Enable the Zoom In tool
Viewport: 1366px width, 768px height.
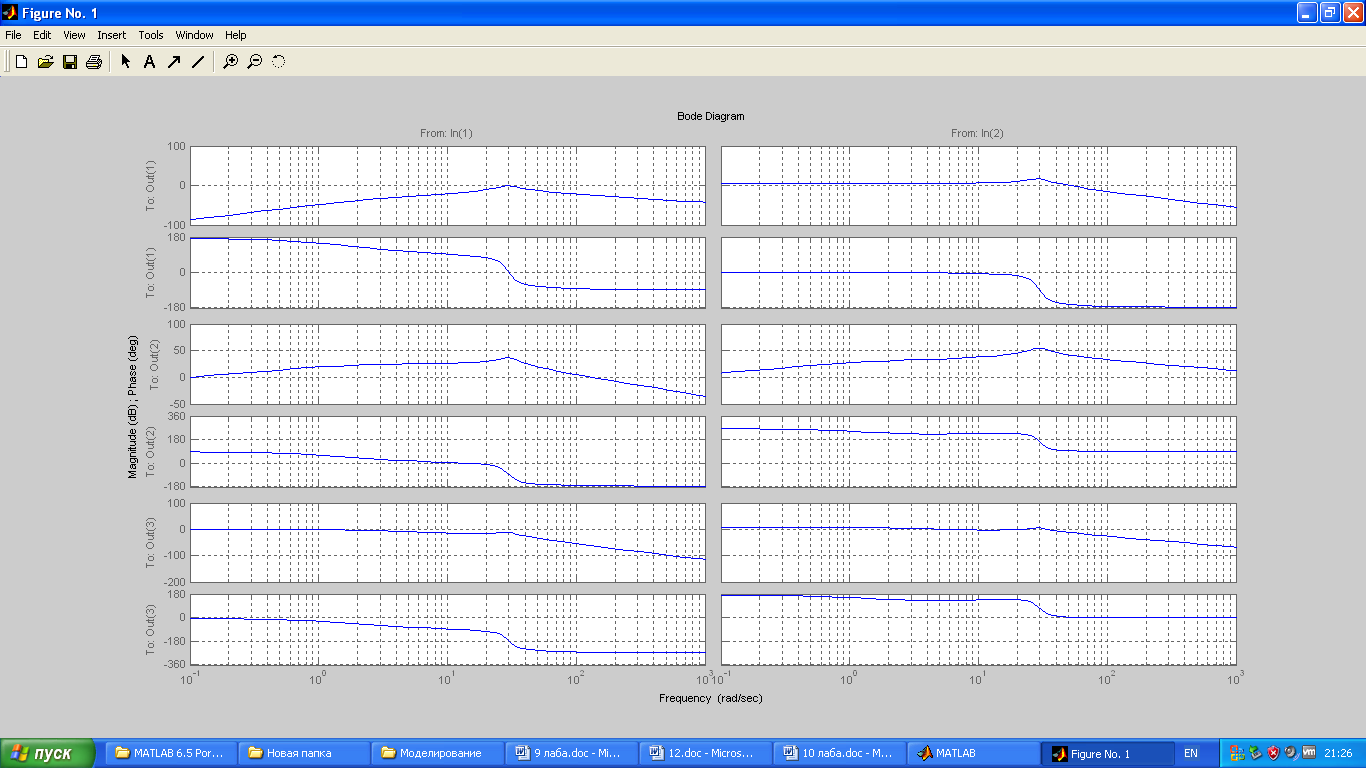click(x=231, y=62)
